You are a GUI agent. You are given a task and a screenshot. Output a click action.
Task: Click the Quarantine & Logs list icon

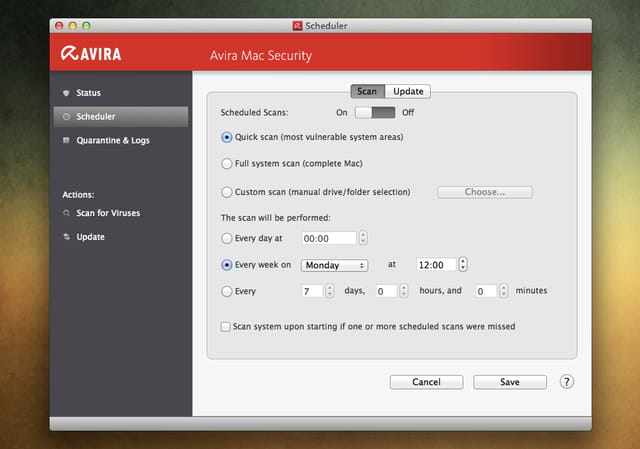click(x=66, y=140)
